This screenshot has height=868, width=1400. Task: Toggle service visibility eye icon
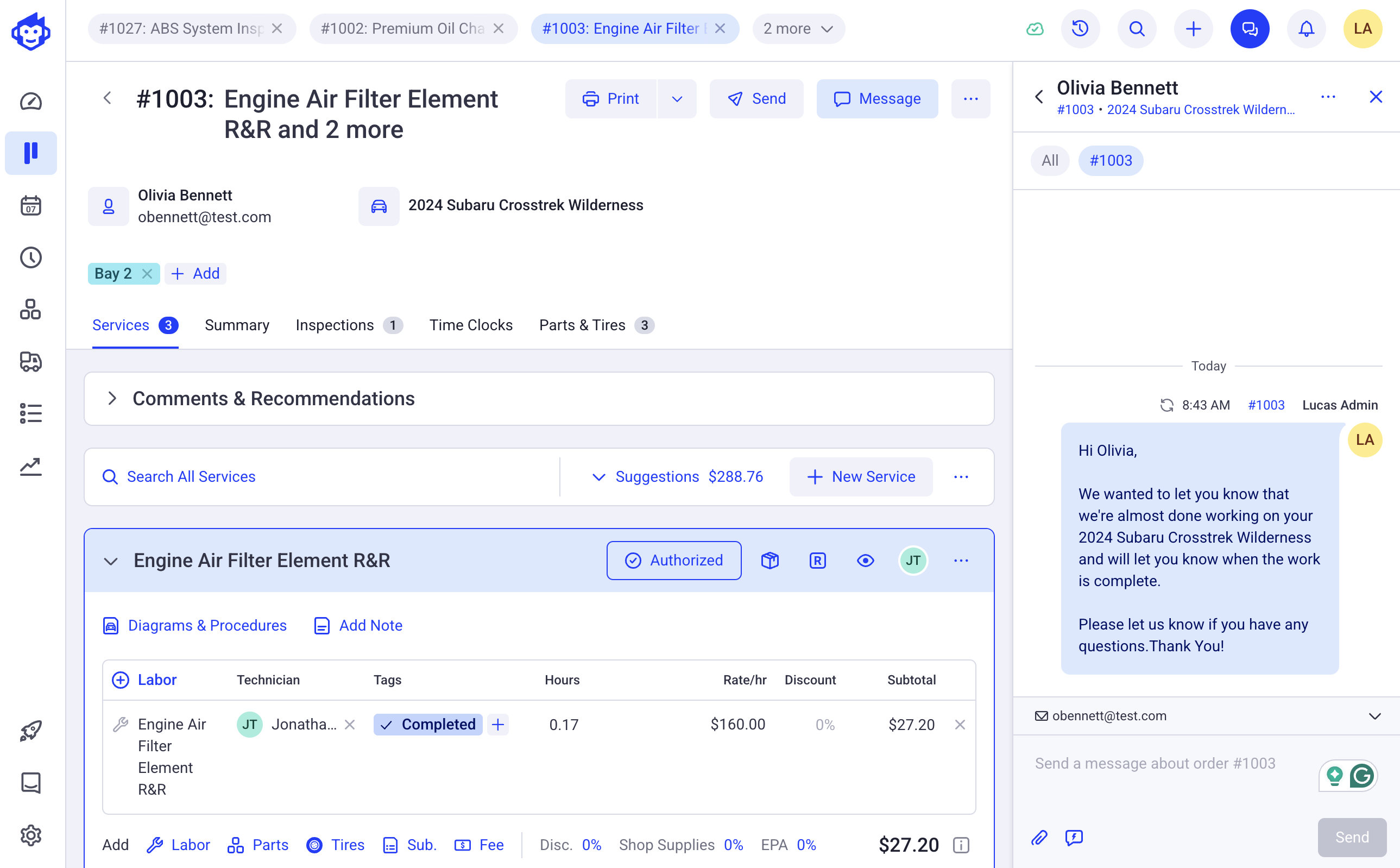865,561
